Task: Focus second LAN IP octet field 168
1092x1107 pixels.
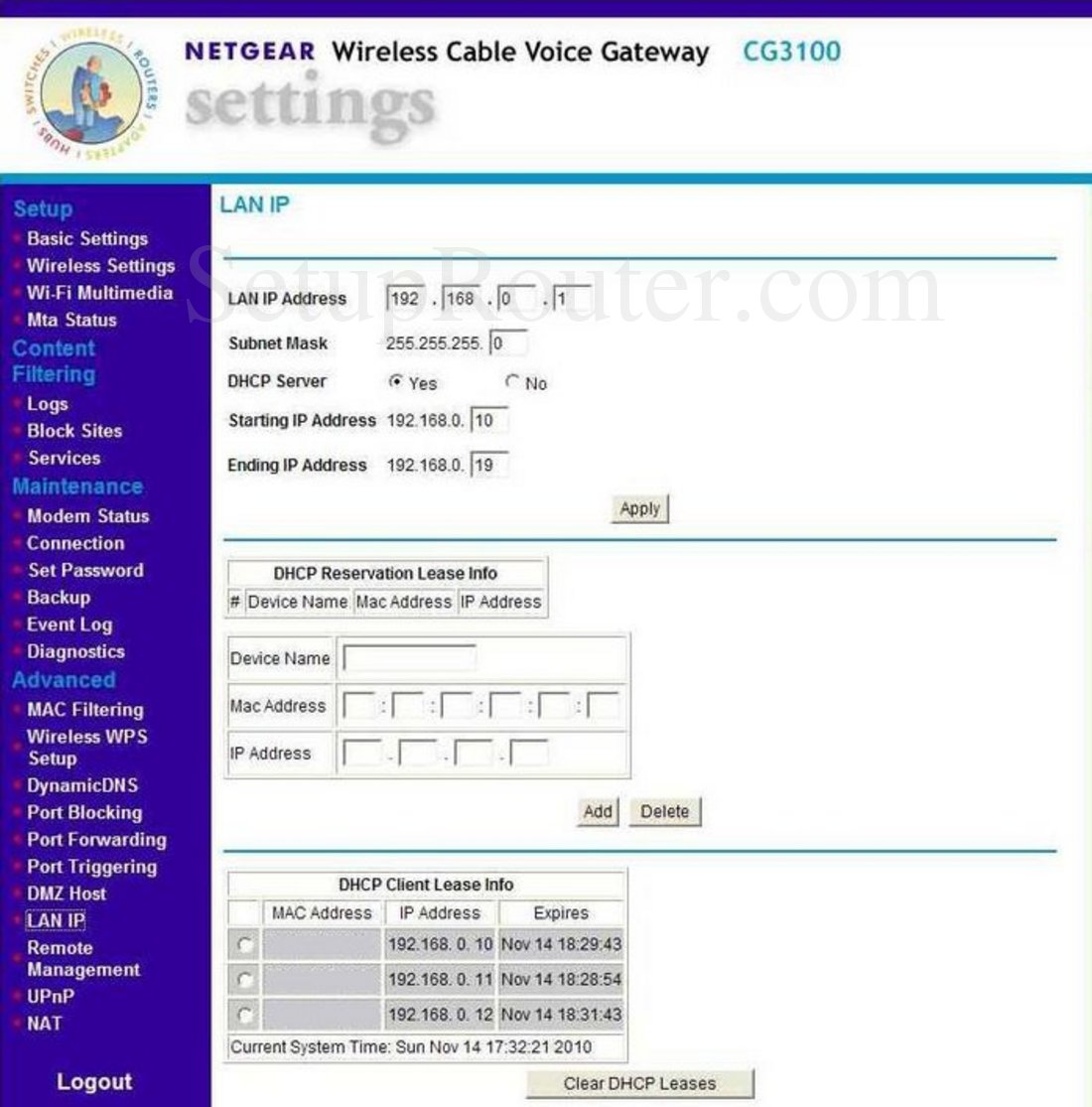Action: tap(461, 299)
